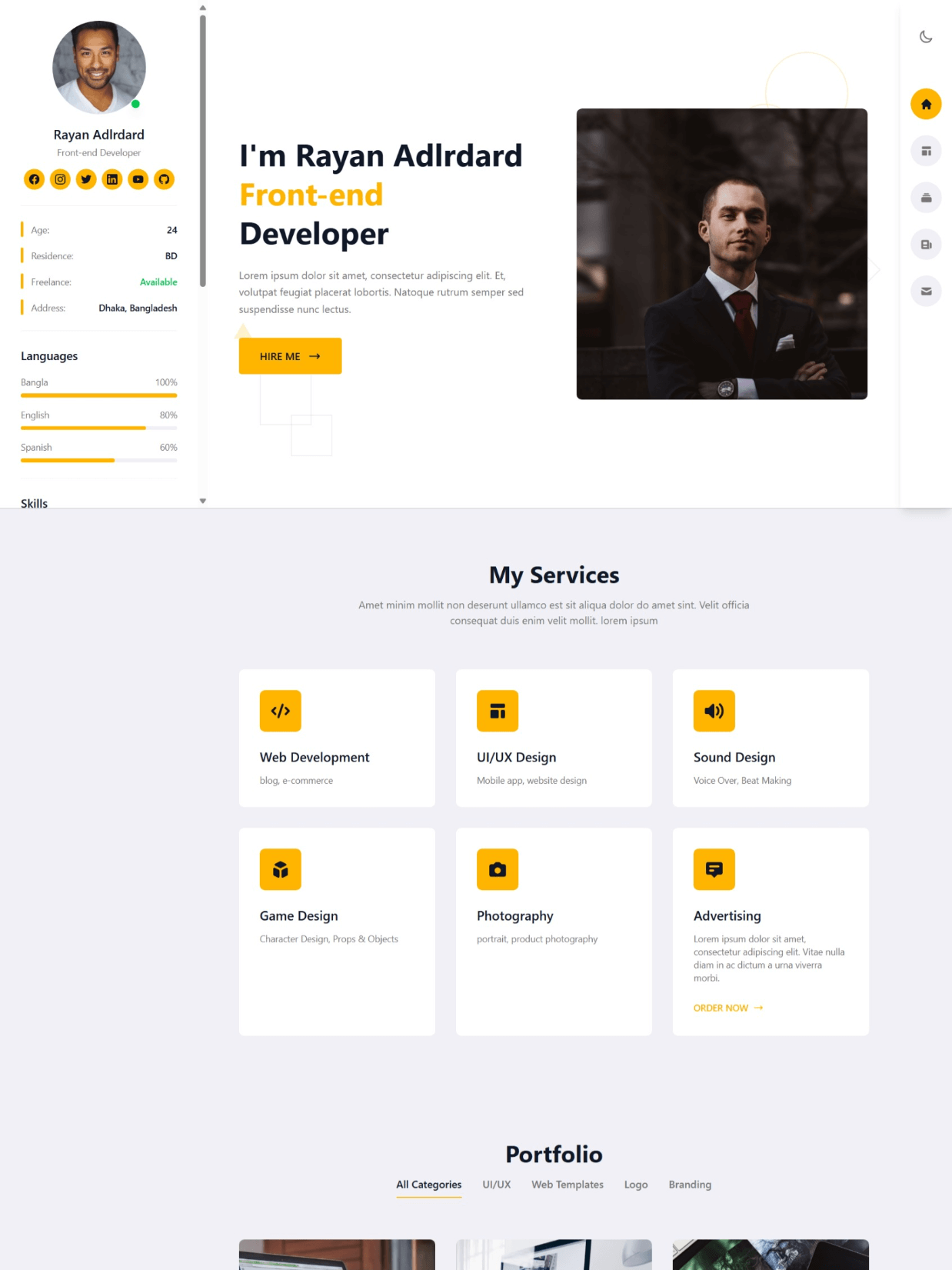Viewport: 952px width, 1270px height.
Task: Open the LinkedIn social icon
Action: pyautogui.click(x=112, y=179)
